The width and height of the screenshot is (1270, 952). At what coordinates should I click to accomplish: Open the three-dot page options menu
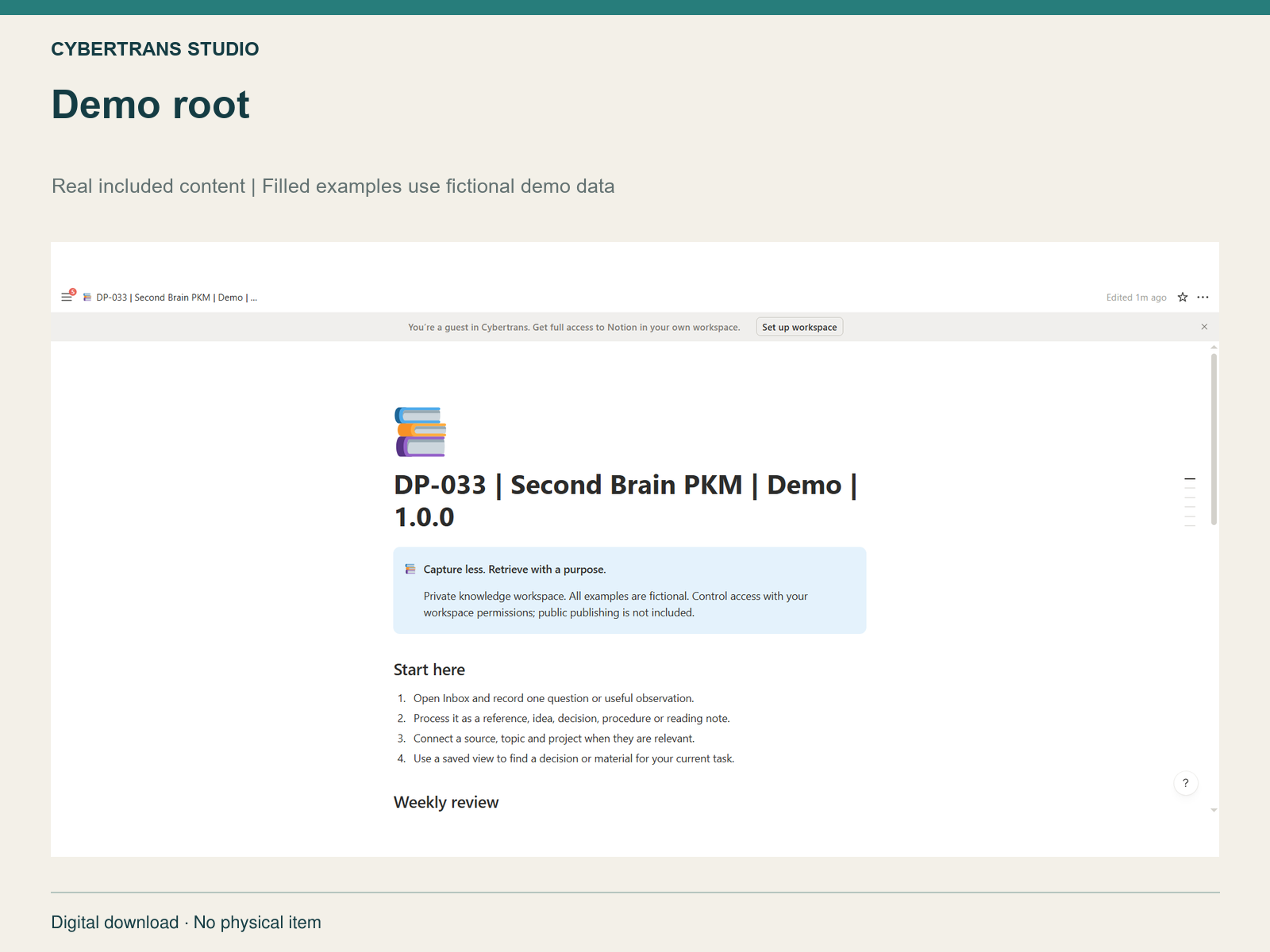coord(1203,297)
